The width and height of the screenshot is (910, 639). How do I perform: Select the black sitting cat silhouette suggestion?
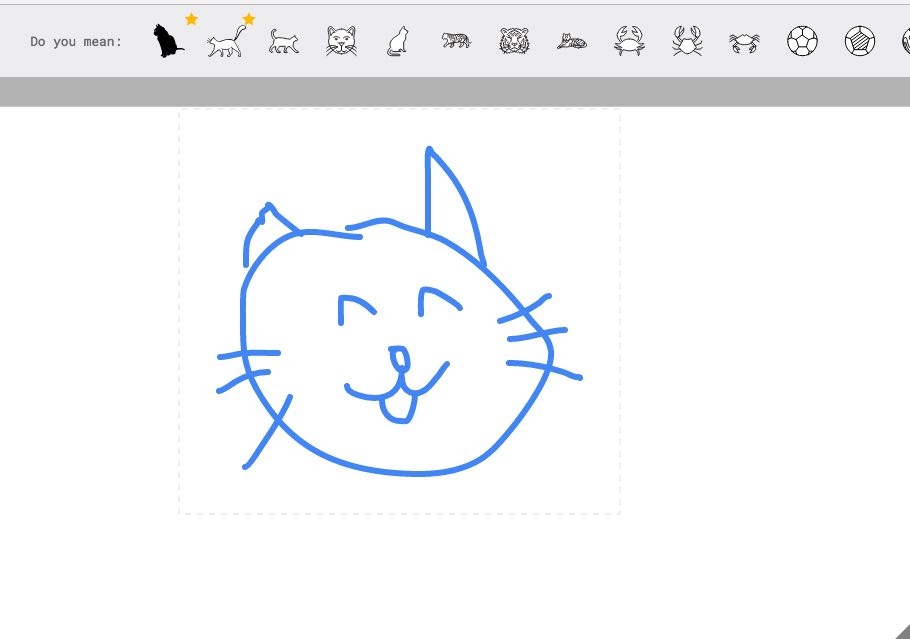click(x=167, y=41)
